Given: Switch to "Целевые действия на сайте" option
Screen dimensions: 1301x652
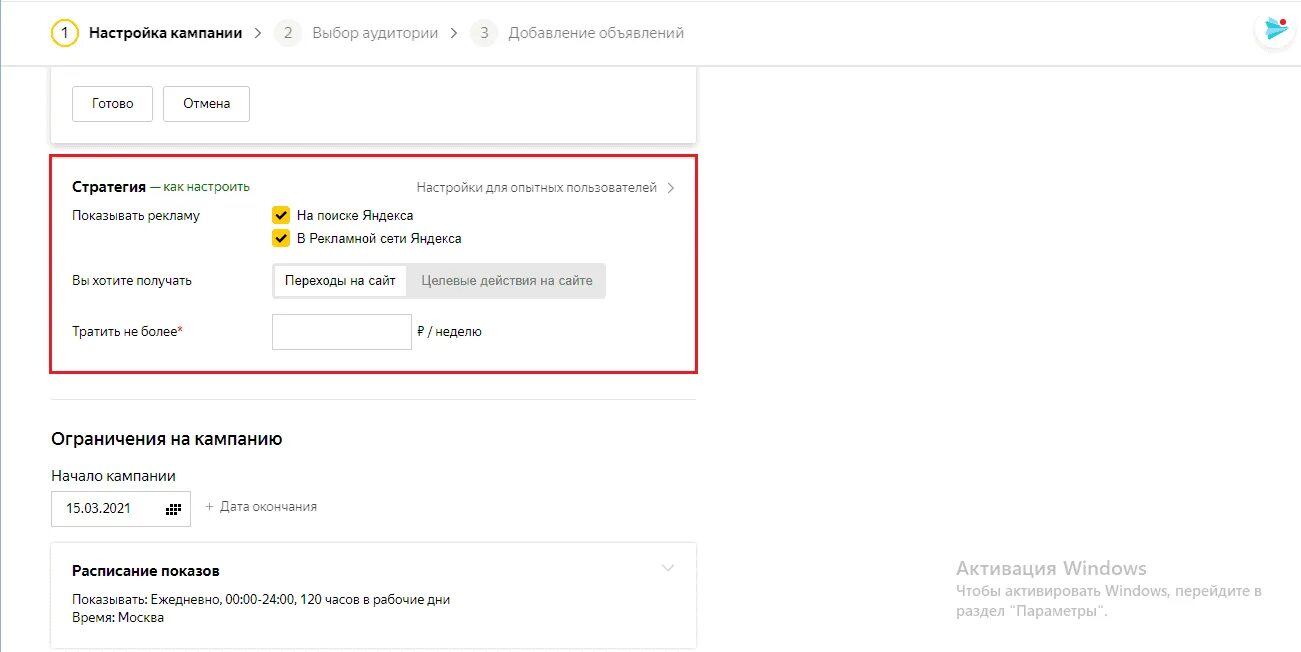Looking at the screenshot, I should pyautogui.click(x=507, y=281).
